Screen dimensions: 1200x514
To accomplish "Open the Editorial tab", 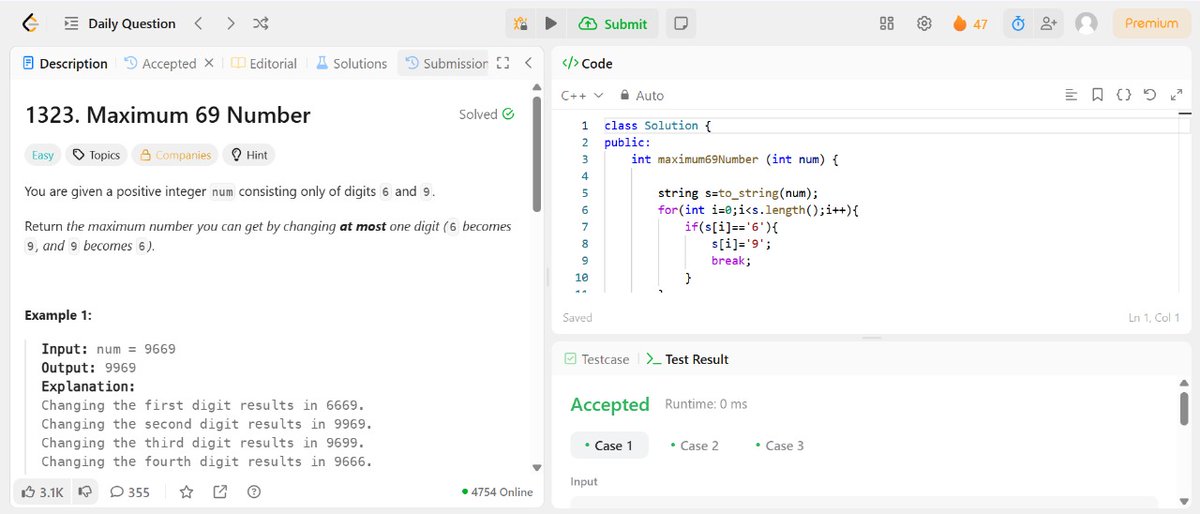I will click(x=264, y=63).
